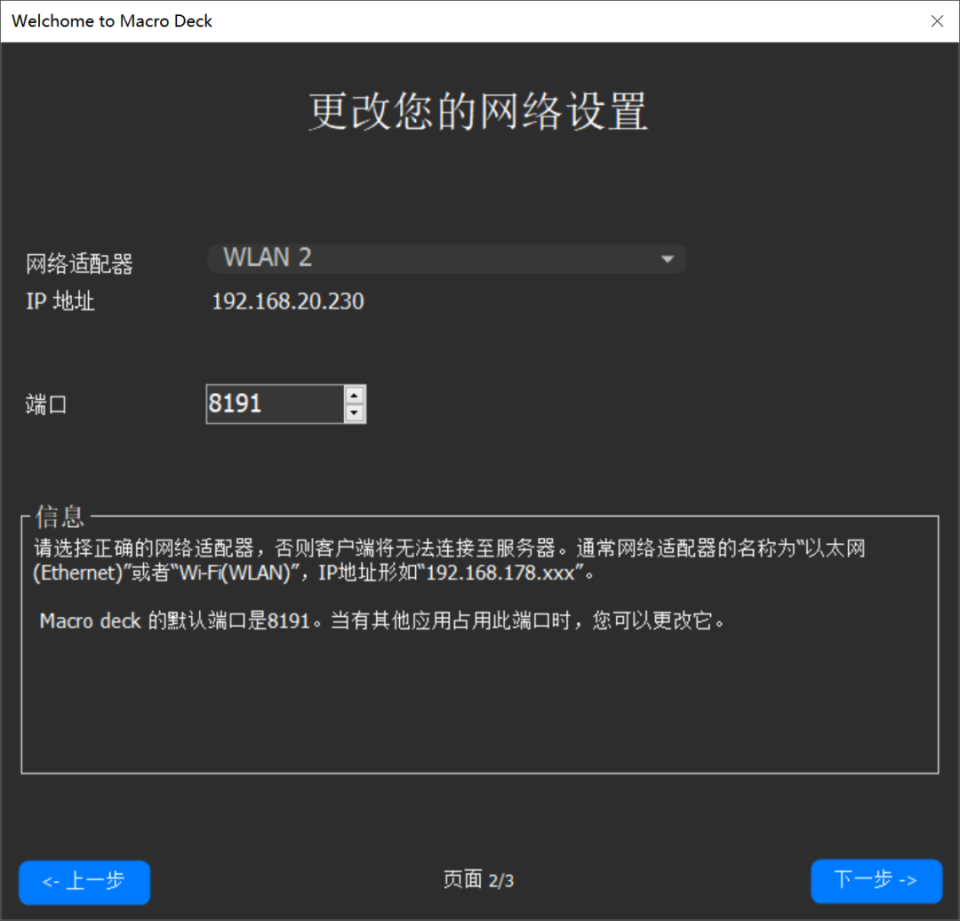Image resolution: width=960 pixels, height=921 pixels.
Task: Increase the port number with the up stepper
Action: [355, 396]
